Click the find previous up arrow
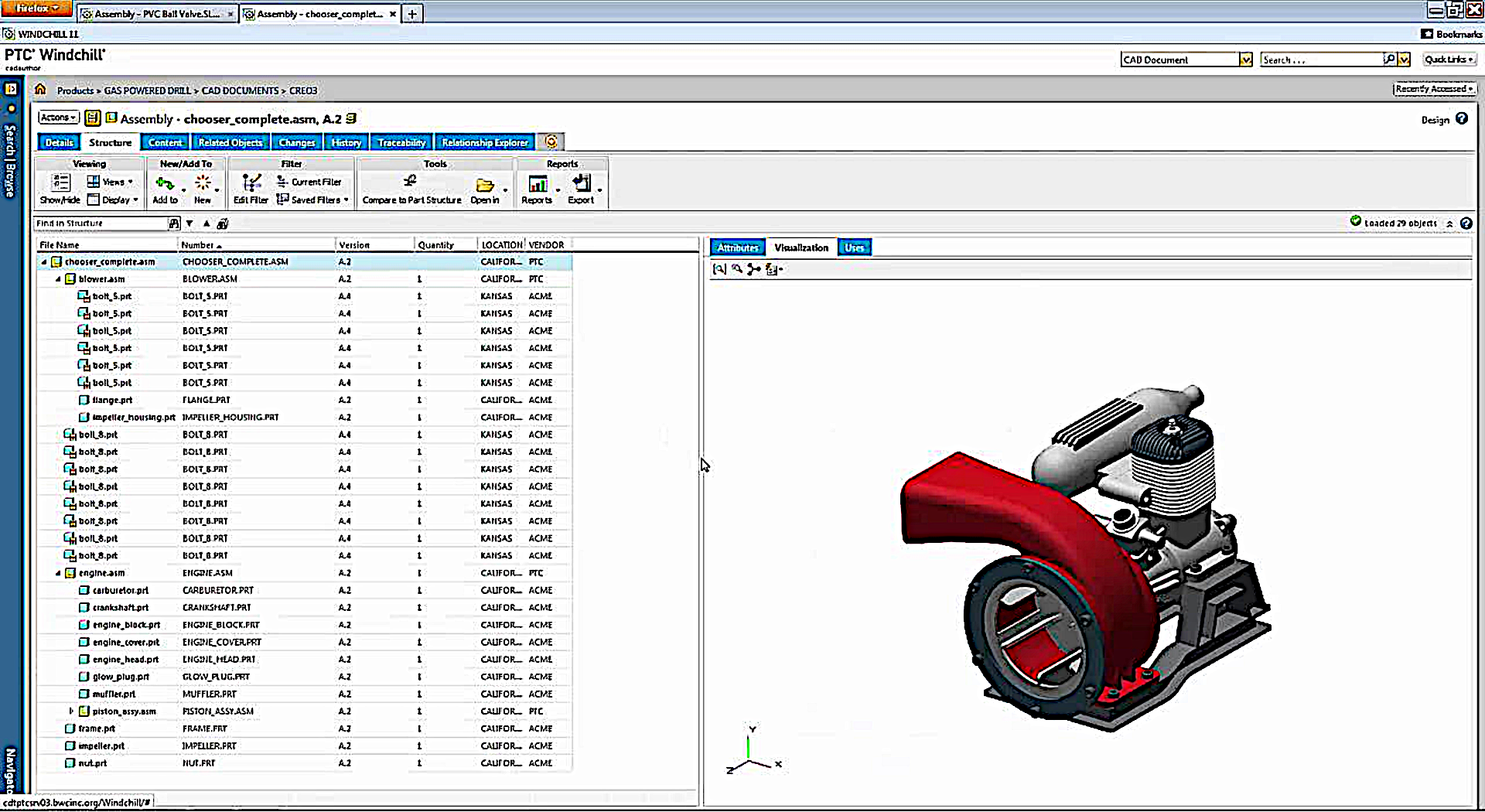The width and height of the screenshot is (1485, 812). 207,223
